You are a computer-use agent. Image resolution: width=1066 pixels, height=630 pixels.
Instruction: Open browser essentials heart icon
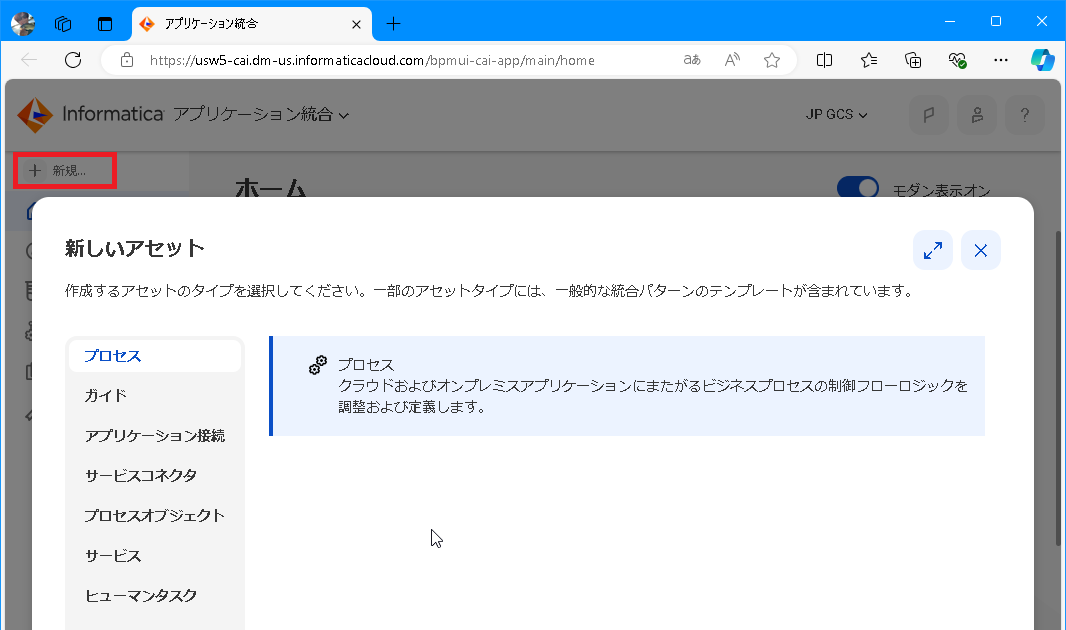957,60
